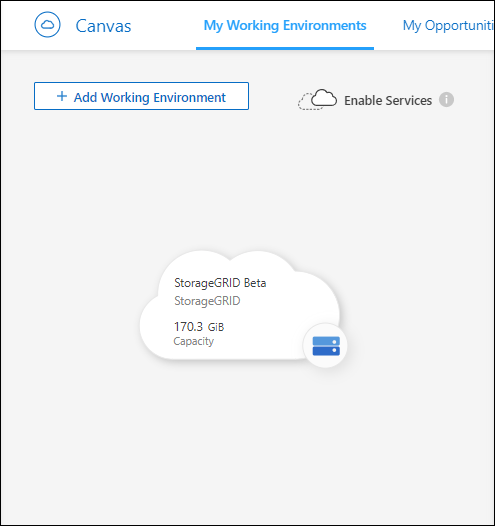Click the Enable Services label
This screenshot has height=526, width=495.
[388, 100]
